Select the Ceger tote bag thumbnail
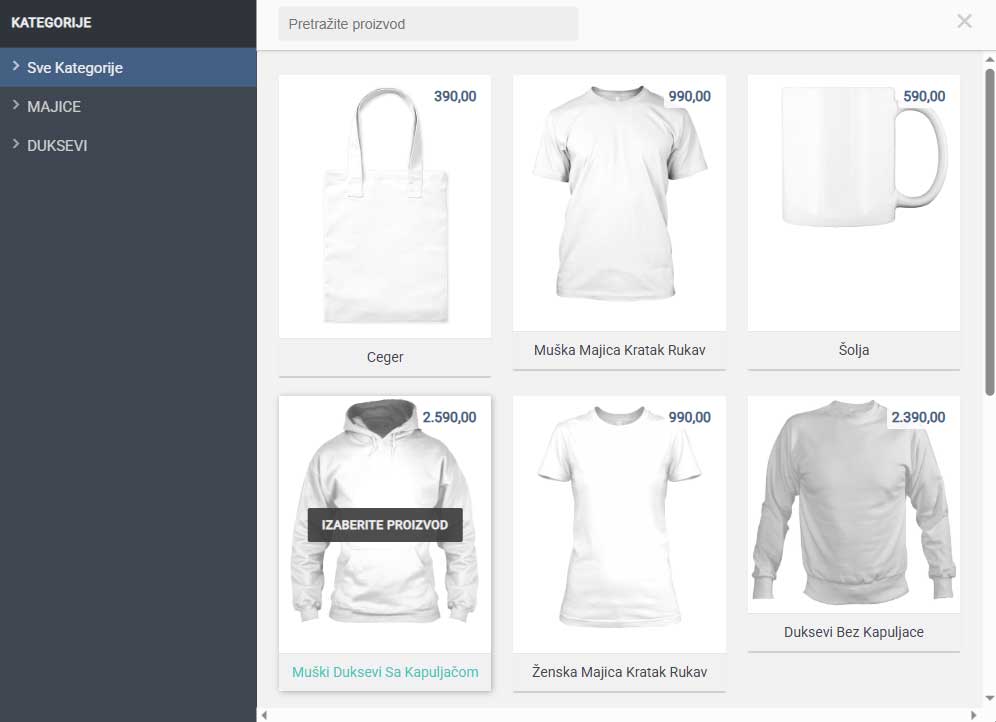The width and height of the screenshot is (996, 722). [384, 205]
